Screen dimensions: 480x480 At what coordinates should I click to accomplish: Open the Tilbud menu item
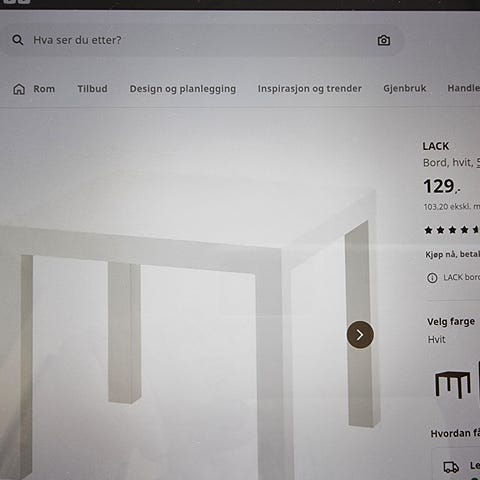92,89
